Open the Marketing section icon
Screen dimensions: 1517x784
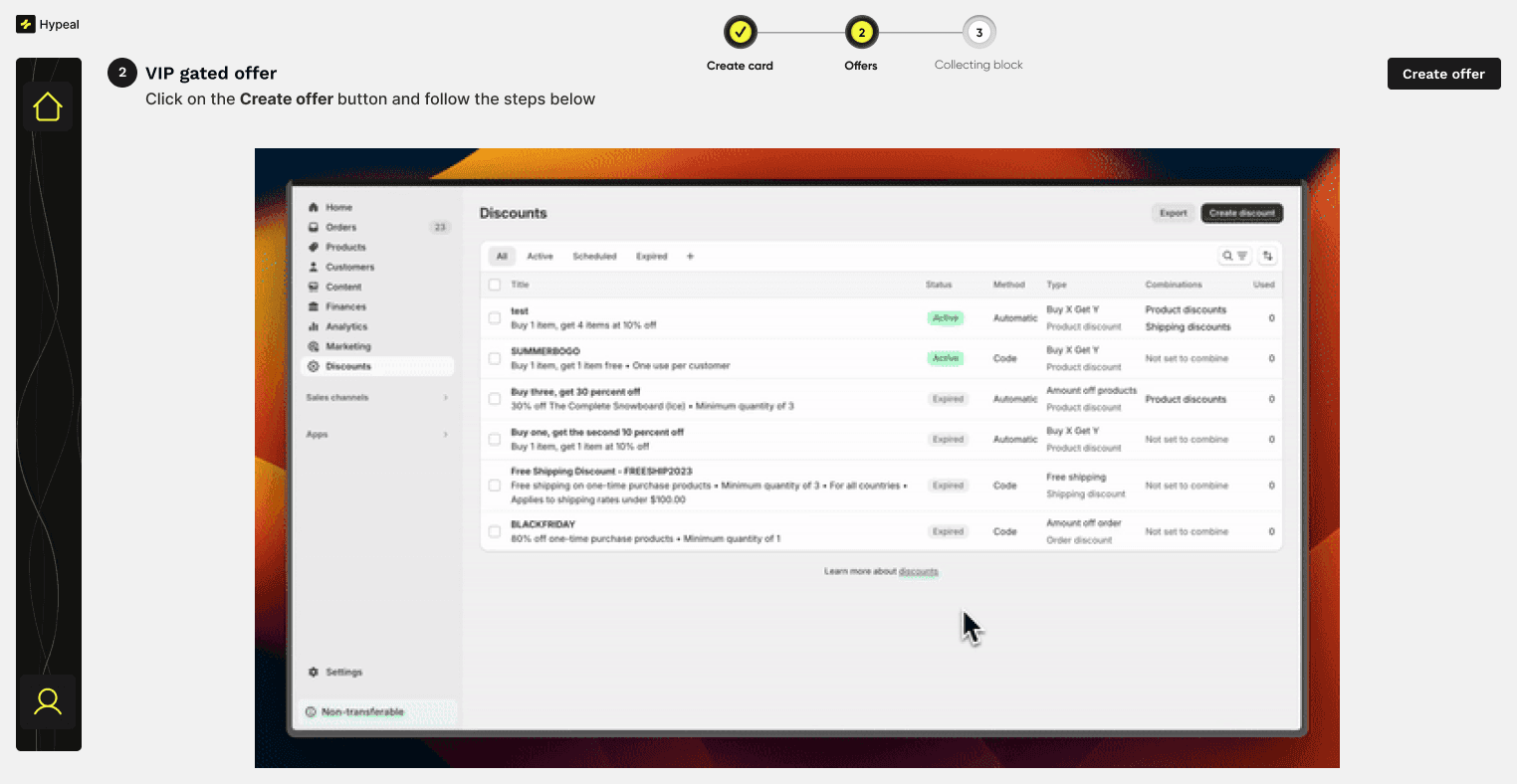pyautogui.click(x=313, y=346)
